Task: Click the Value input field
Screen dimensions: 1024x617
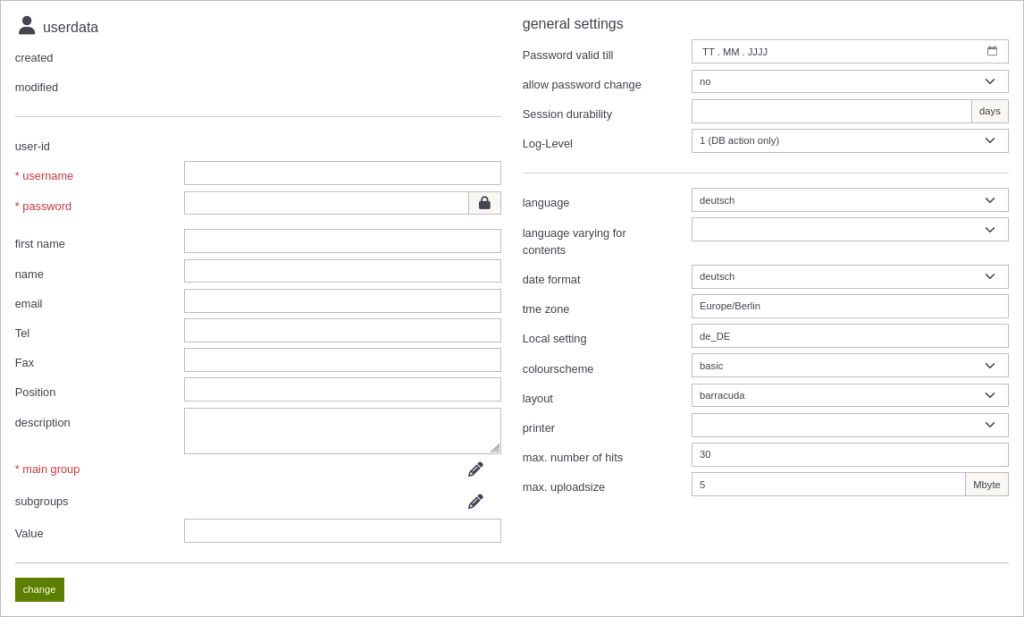Action: pyautogui.click(x=342, y=531)
